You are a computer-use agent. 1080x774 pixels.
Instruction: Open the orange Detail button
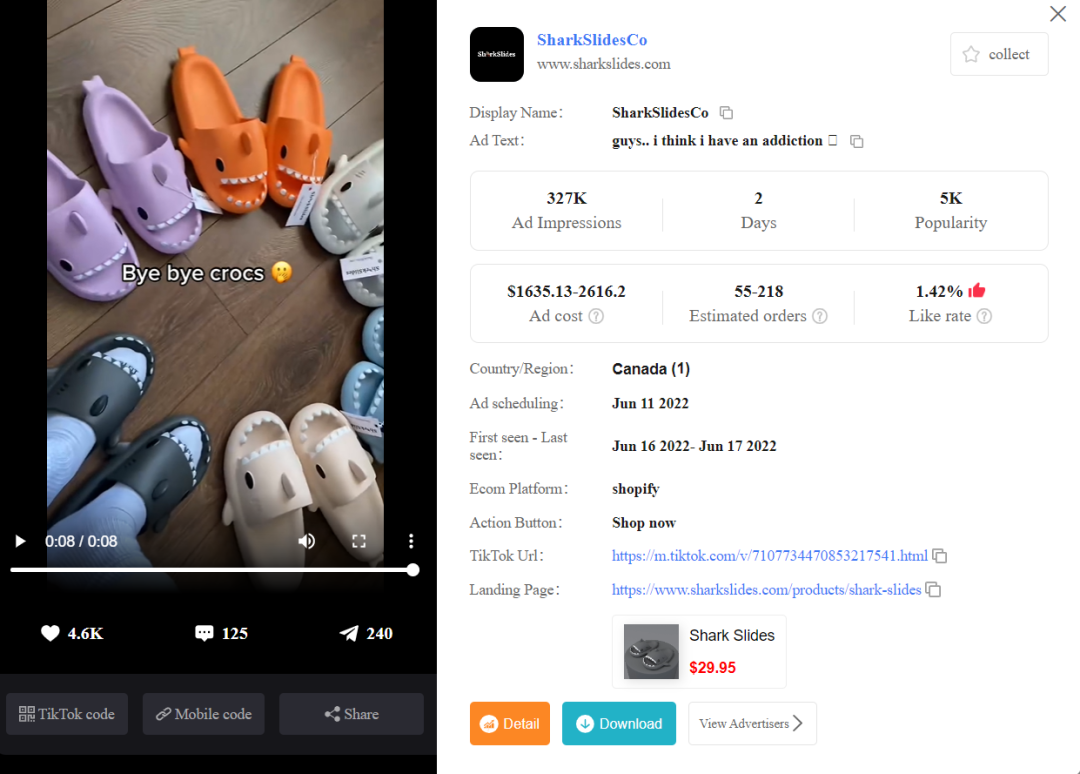coord(510,724)
